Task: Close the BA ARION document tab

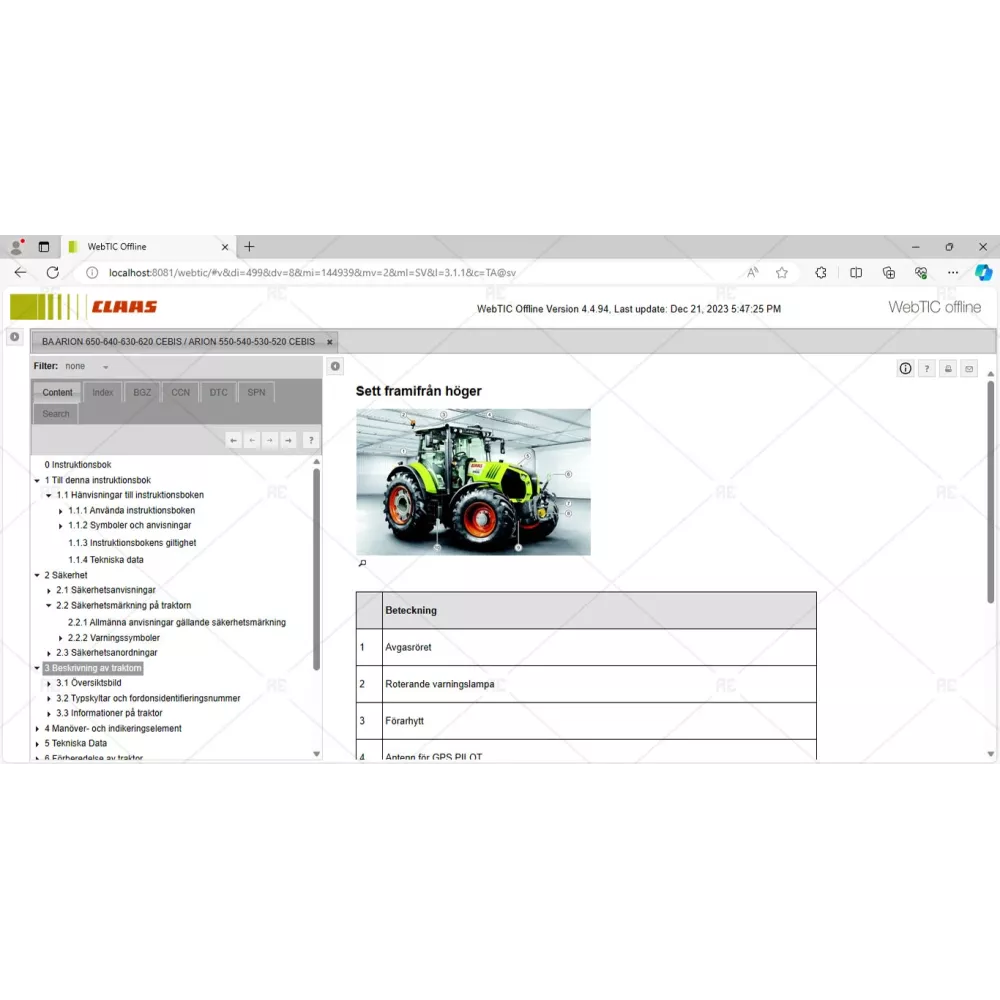Action: click(x=329, y=342)
